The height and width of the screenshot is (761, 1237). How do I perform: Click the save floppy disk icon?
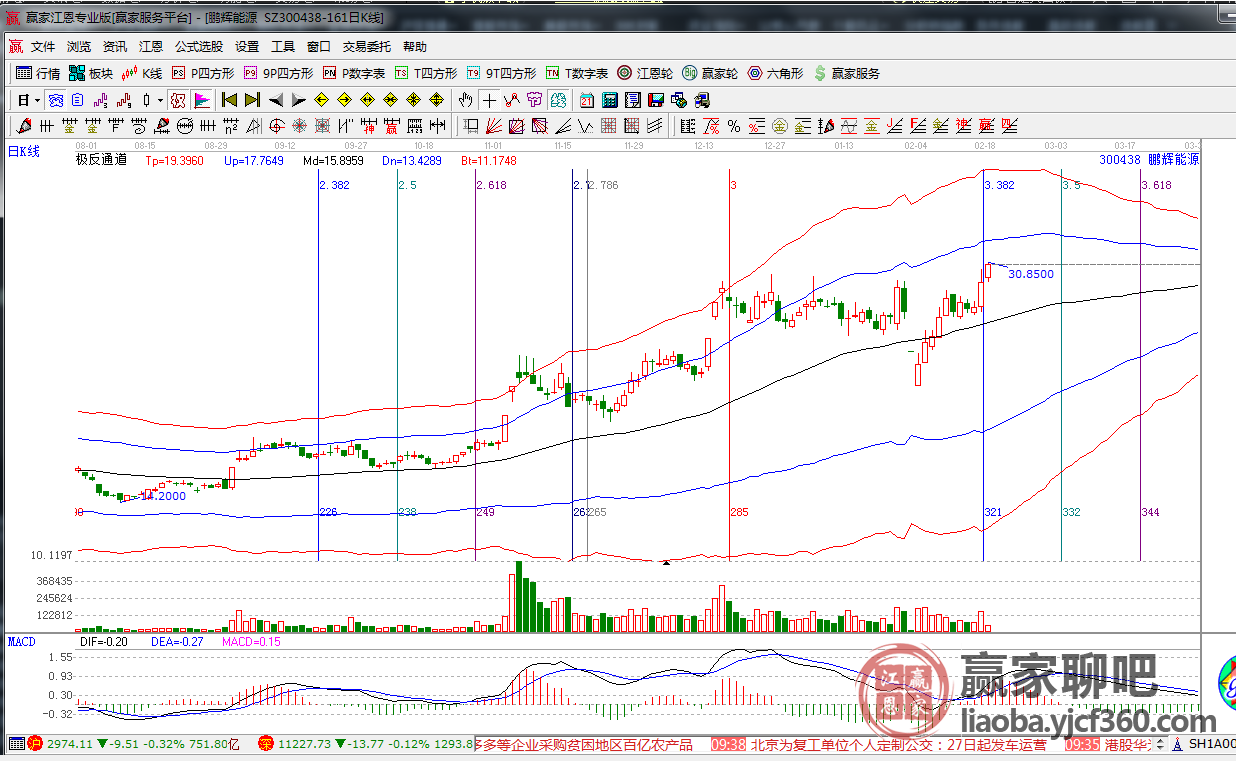point(656,101)
